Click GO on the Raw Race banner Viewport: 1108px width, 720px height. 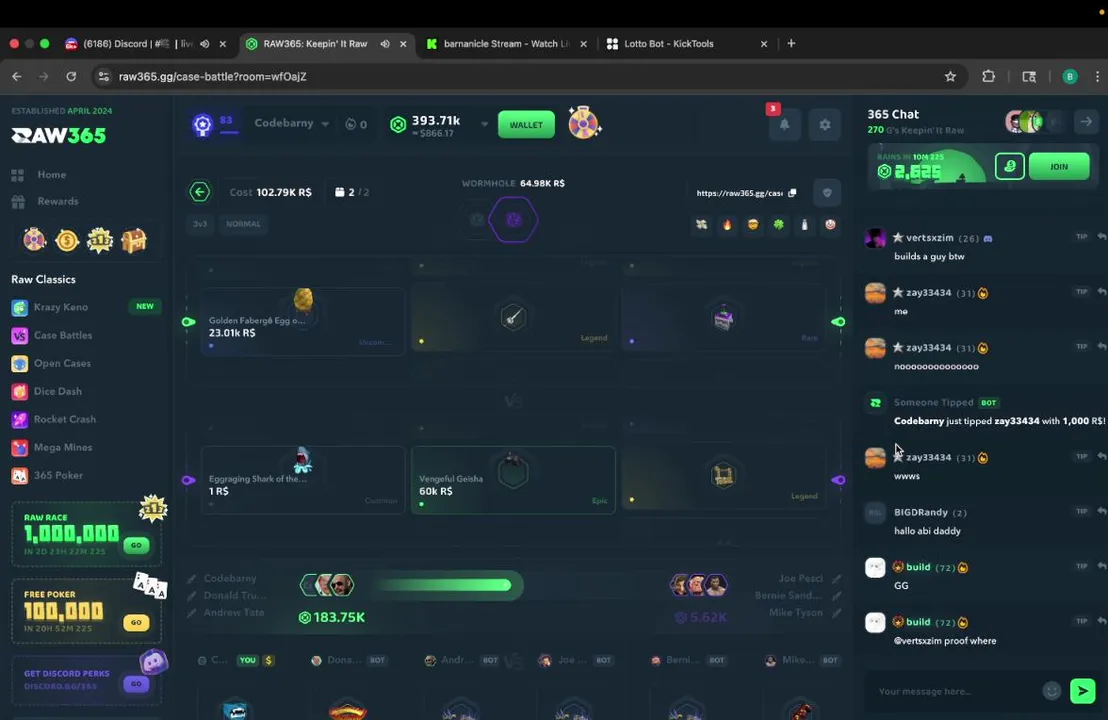(136, 545)
